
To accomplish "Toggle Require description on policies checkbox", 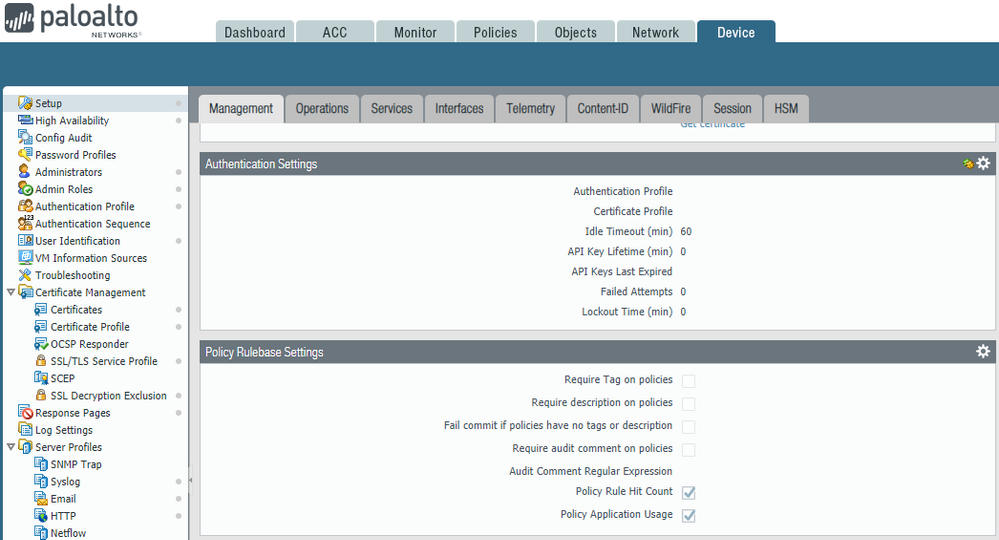I will click(x=689, y=404).
